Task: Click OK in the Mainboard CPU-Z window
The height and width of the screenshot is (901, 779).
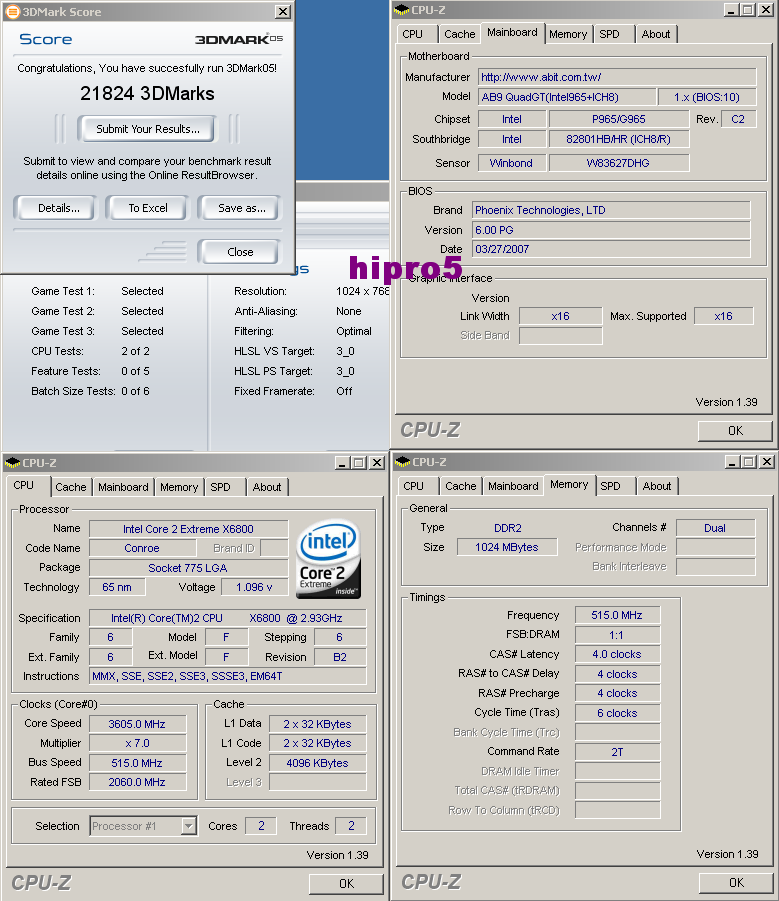Action: coord(735,430)
